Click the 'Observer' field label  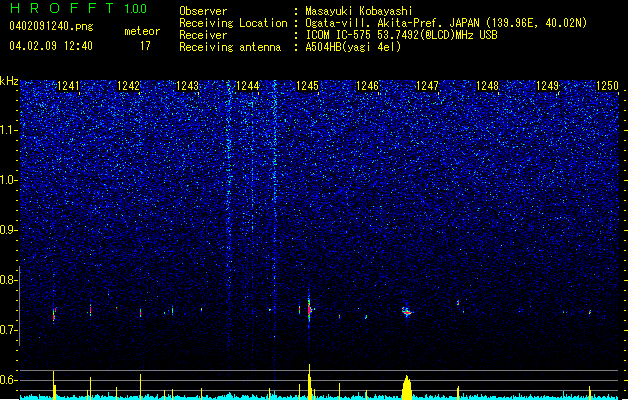(x=203, y=11)
